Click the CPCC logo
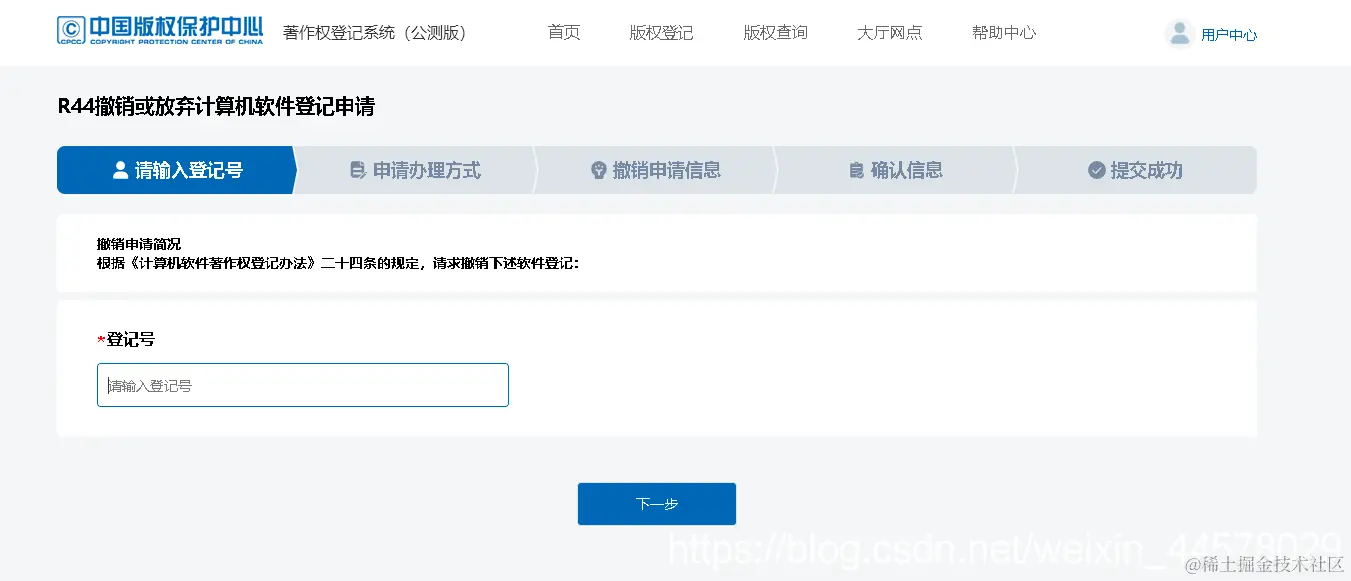Screen dimensions: 1351x581 pos(160,31)
